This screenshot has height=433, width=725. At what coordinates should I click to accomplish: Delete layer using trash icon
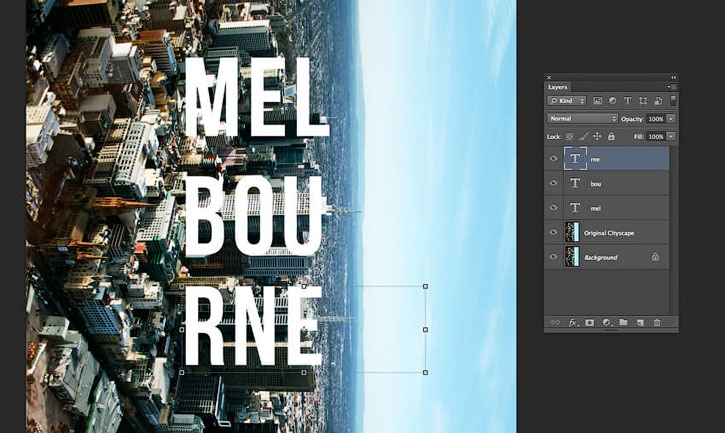coord(657,322)
